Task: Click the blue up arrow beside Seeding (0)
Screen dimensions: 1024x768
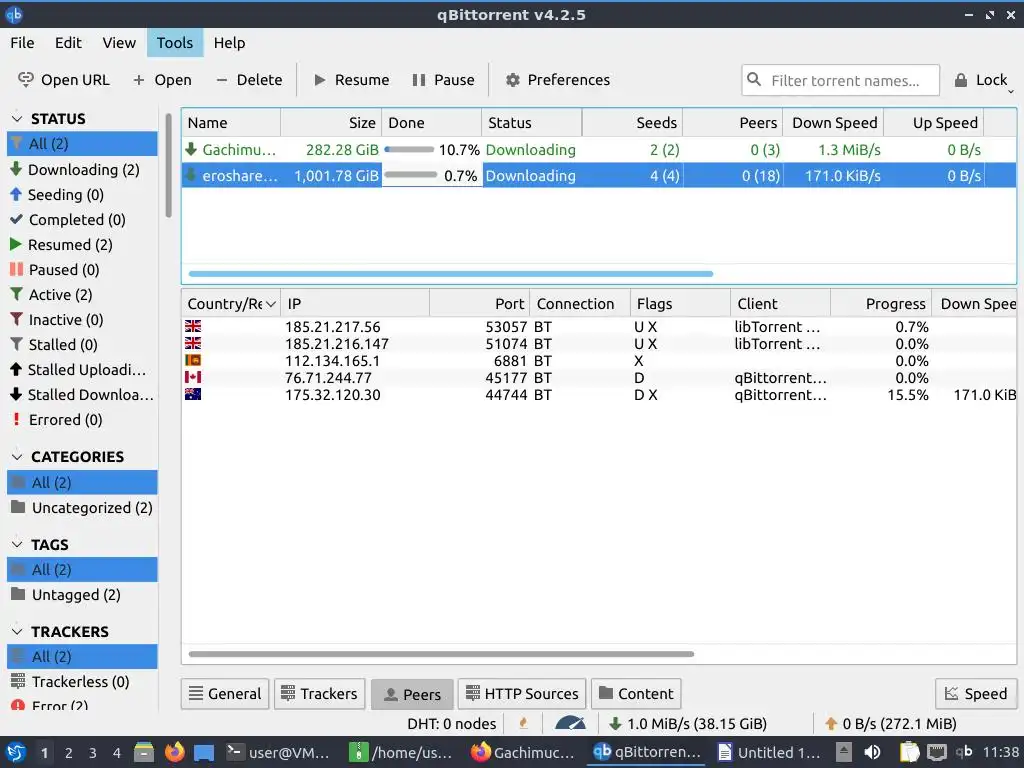Action: pyautogui.click(x=16, y=194)
